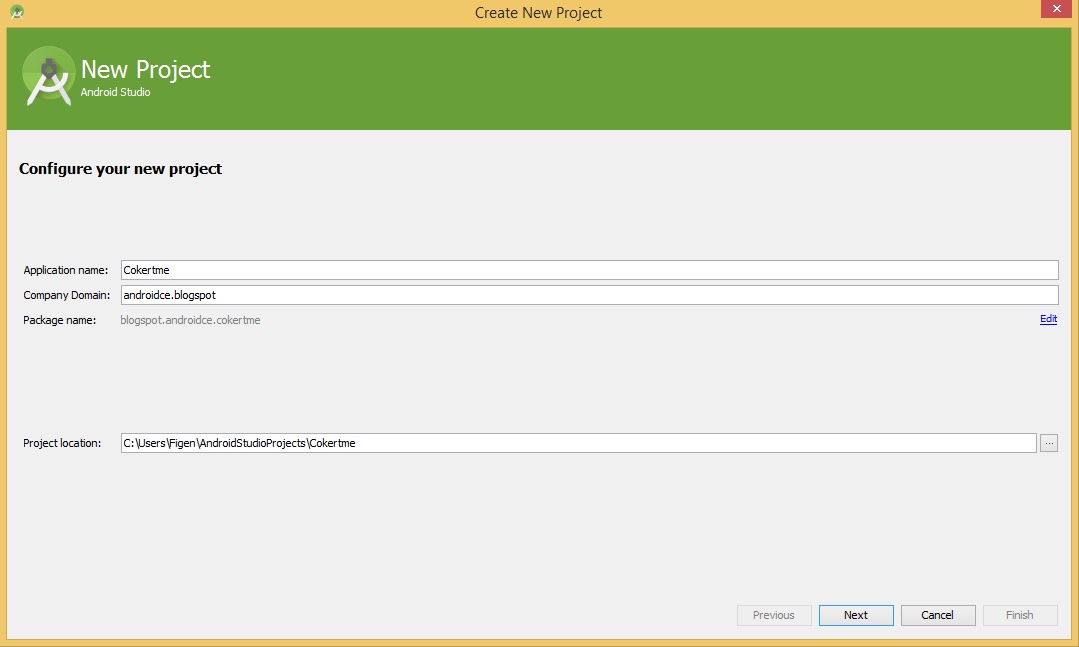Click the Project location path field
This screenshot has width=1079, height=647.
tap(578, 443)
